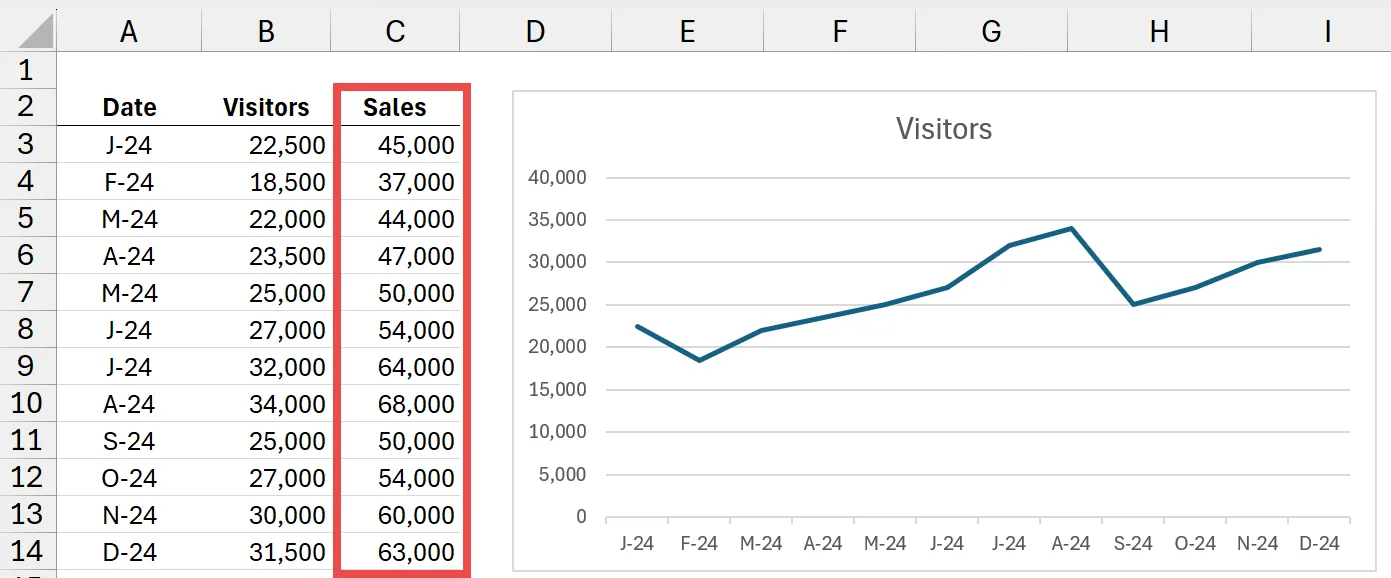Screen dimensions: 1391x578
Task: Select the D-24 date cell in column A
Action: 129,552
